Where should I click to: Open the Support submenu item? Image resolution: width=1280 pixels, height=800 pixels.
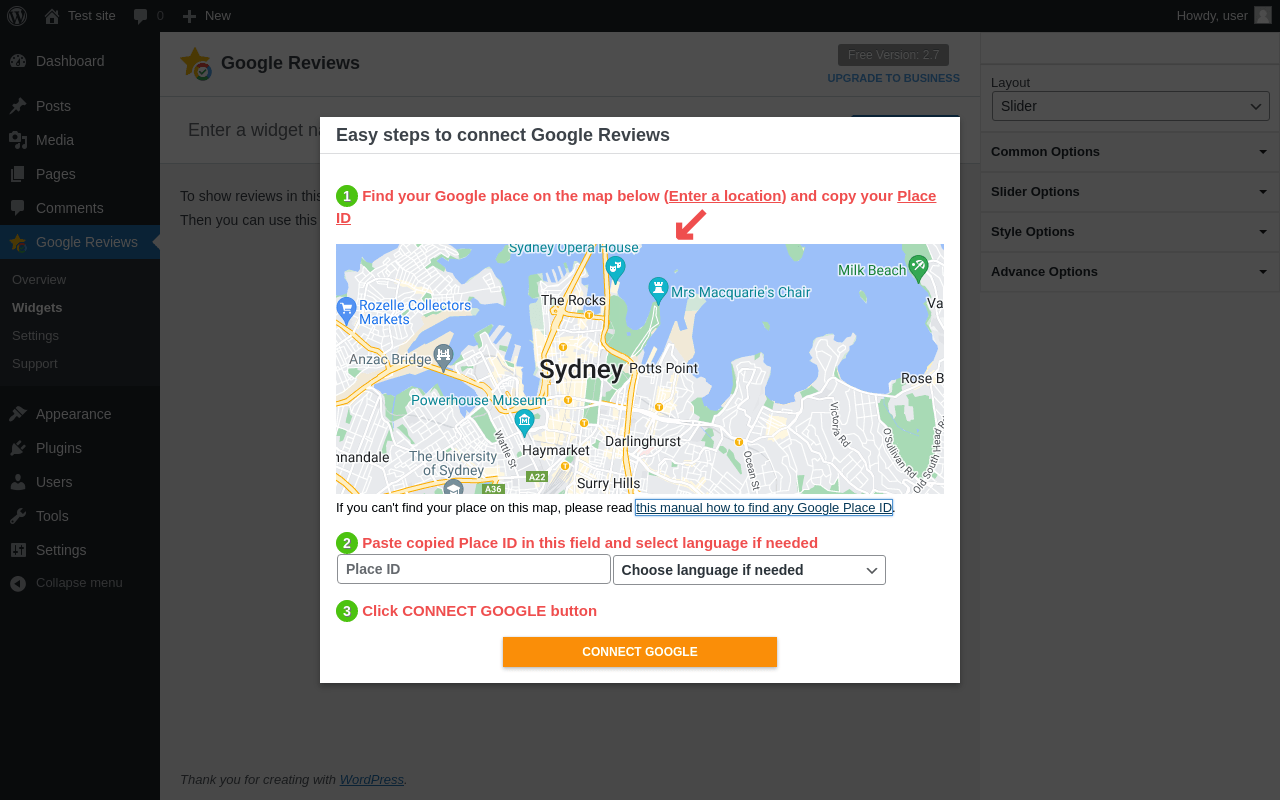coord(34,364)
